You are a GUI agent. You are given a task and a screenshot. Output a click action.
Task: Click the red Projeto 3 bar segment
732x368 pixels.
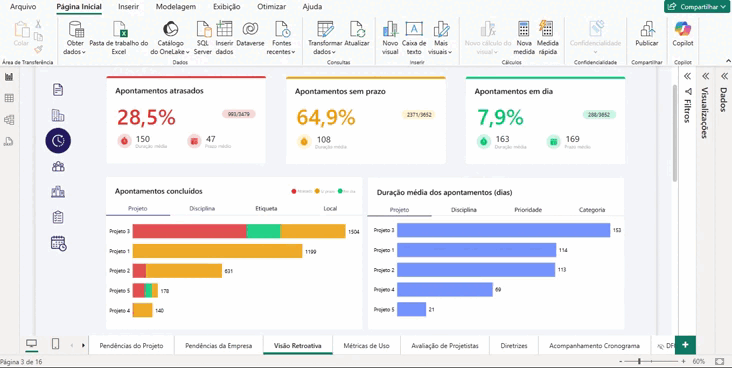click(190, 231)
